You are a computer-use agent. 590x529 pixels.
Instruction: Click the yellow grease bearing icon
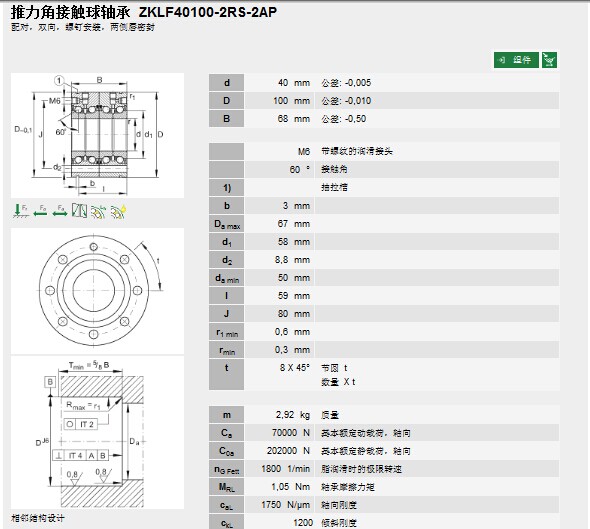(x=119, y=211)
